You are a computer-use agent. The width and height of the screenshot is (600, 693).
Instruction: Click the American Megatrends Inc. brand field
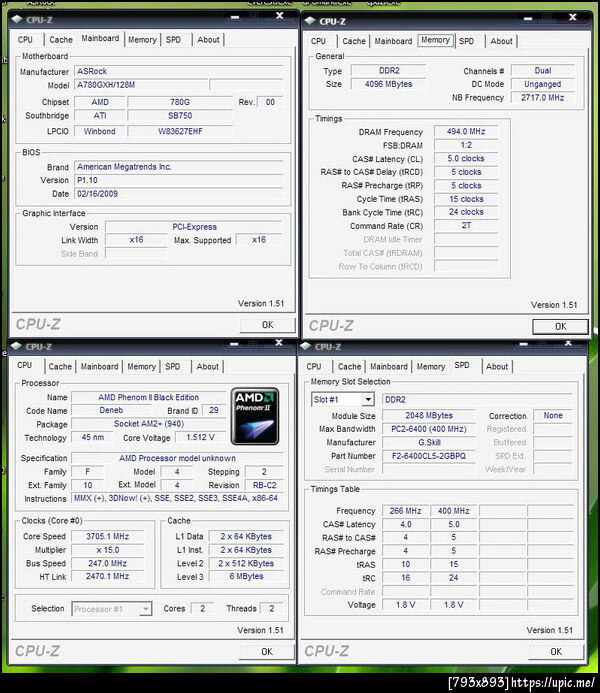(178, 167)
